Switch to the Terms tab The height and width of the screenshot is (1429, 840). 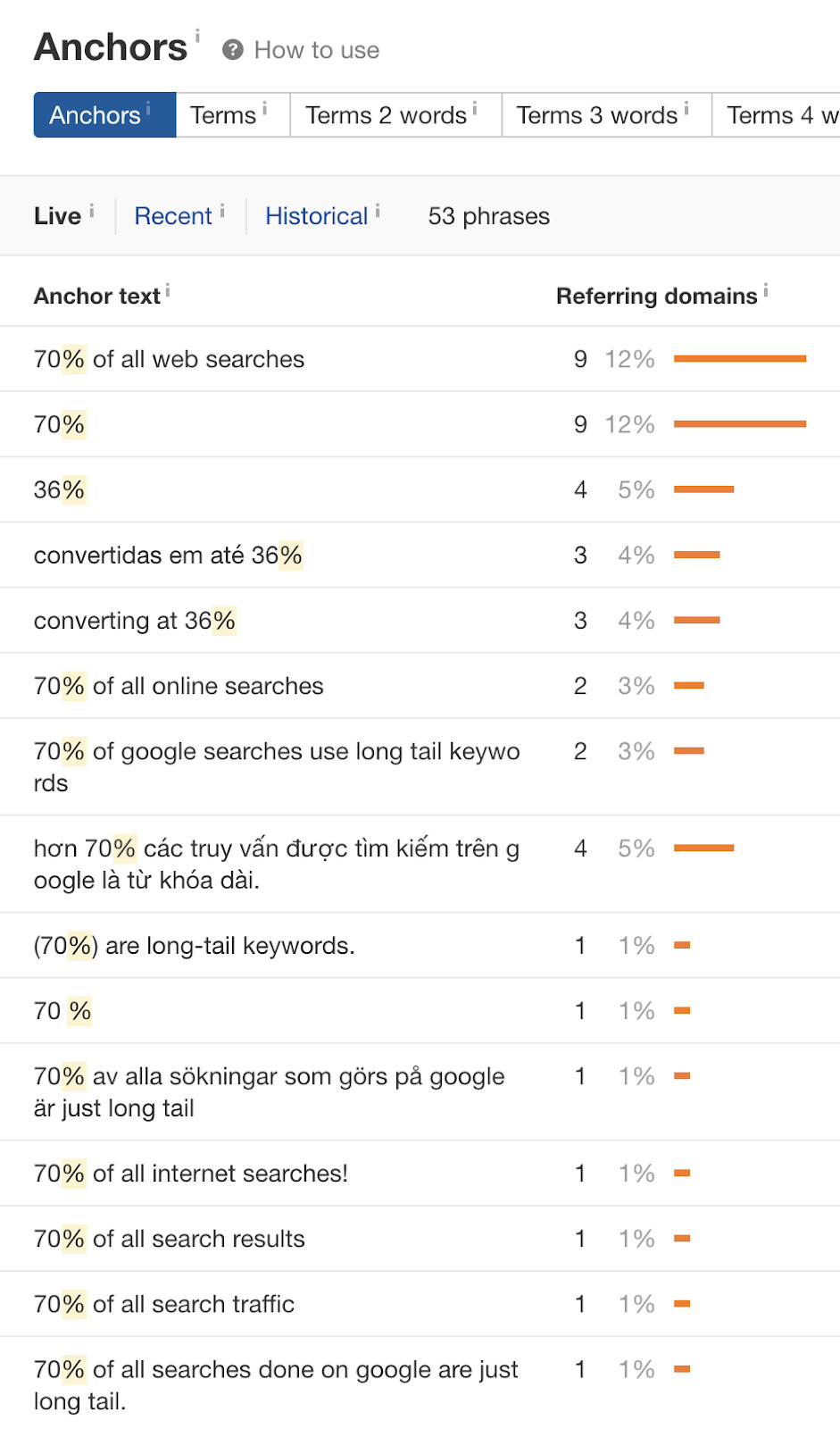pyautogui.click(x=223, y=115)
